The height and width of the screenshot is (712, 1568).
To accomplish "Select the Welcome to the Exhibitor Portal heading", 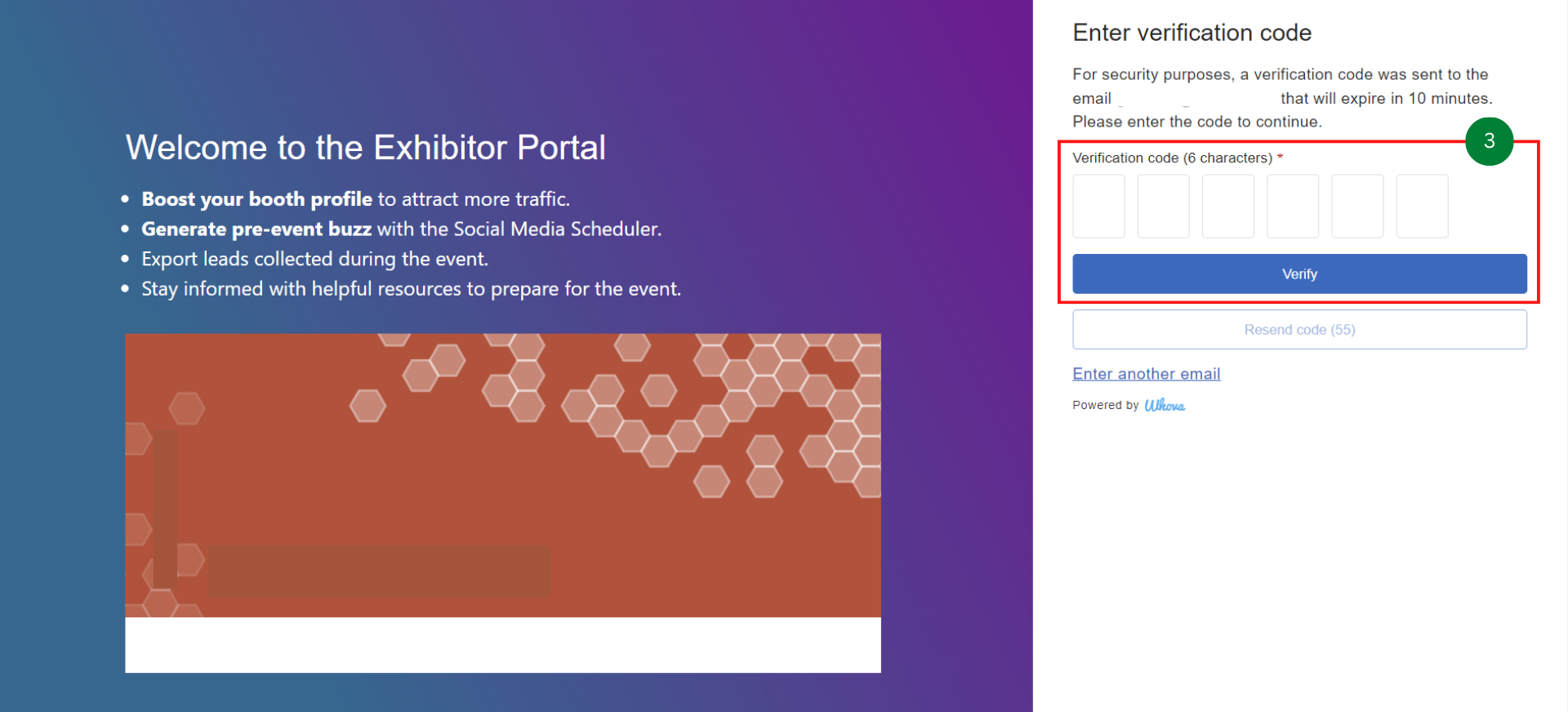I will pos(366,147).
